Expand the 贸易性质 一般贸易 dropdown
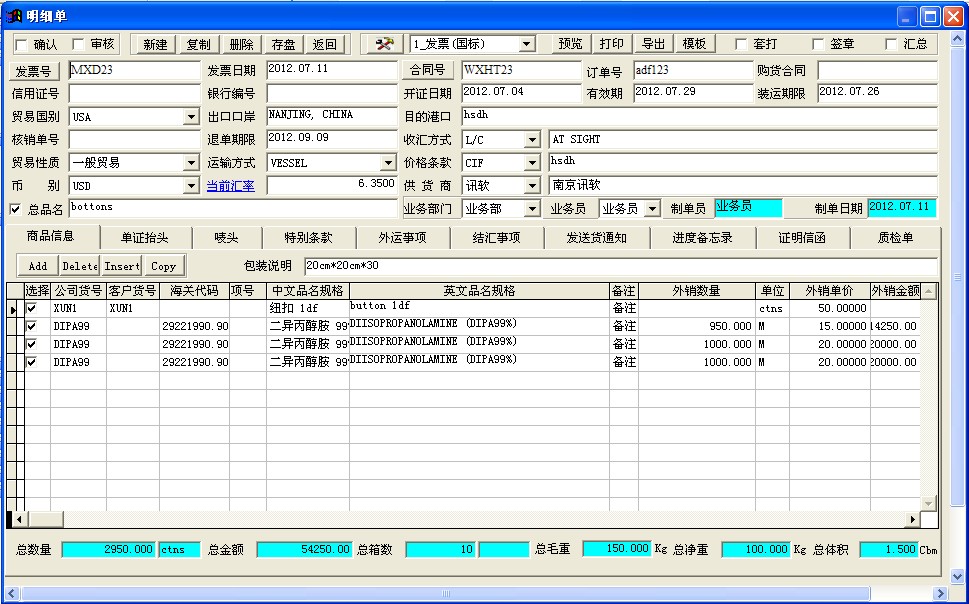The height and width of the screenshot is (604, 969). [191, 163]
